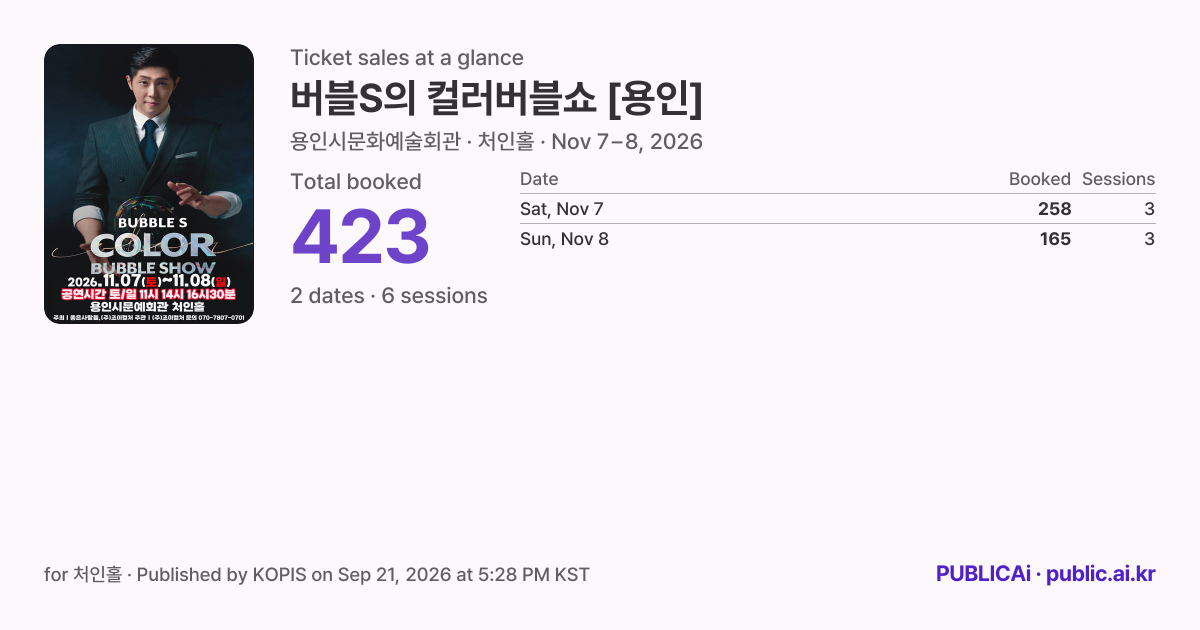Click the total booked number 423
Screen dimensions: 1200x630
(360, 237)
